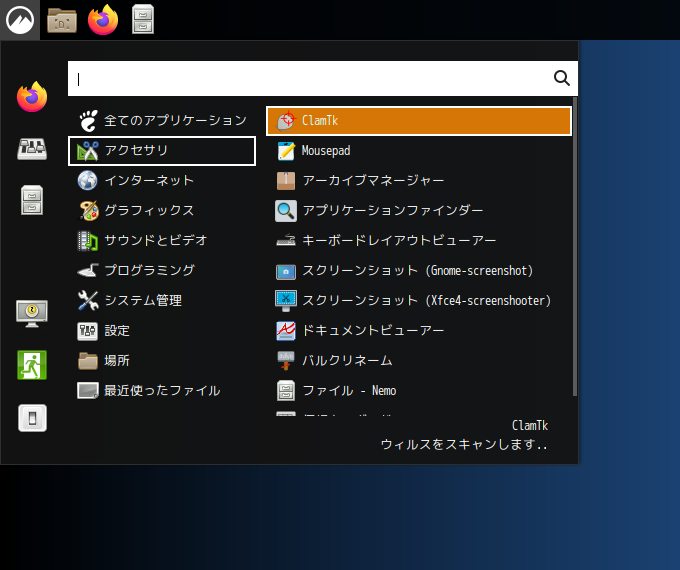Click the application list vertical scrollbar

pyautogui.click(x=575, y=246)
